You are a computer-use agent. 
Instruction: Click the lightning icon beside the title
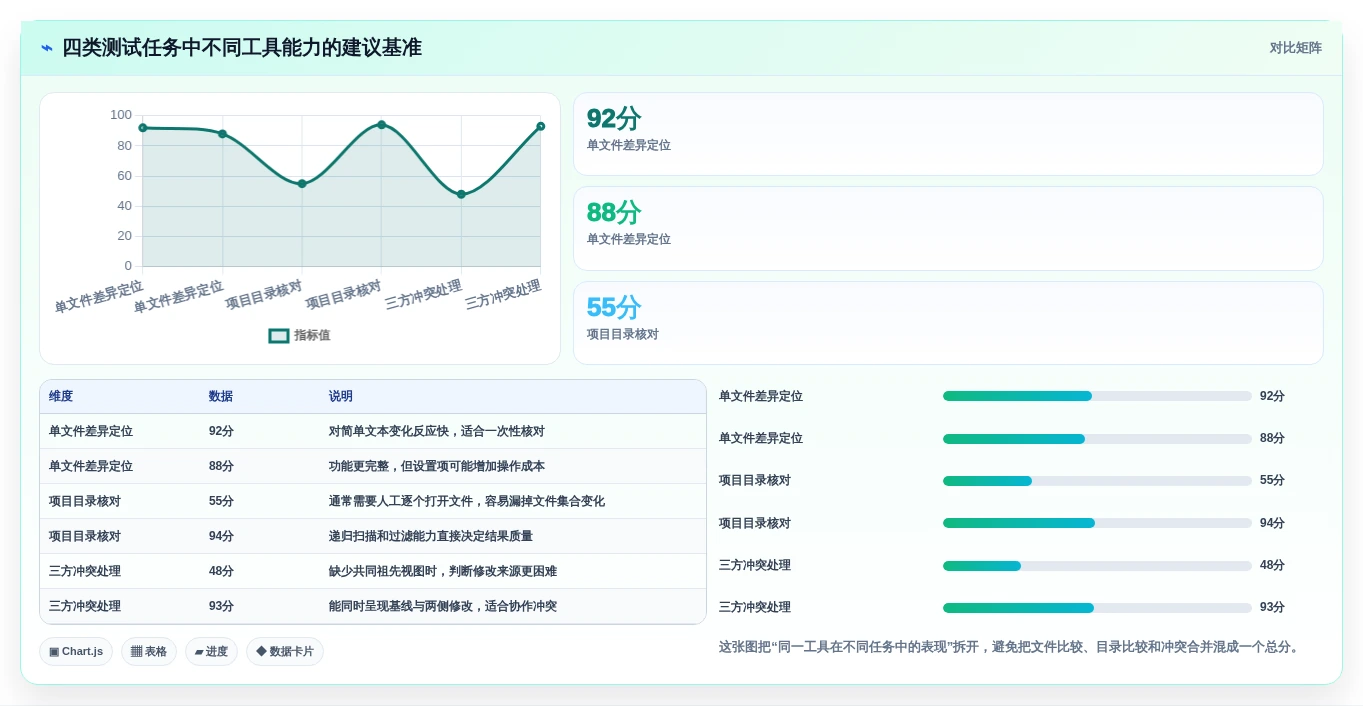(x=47, y=48)
